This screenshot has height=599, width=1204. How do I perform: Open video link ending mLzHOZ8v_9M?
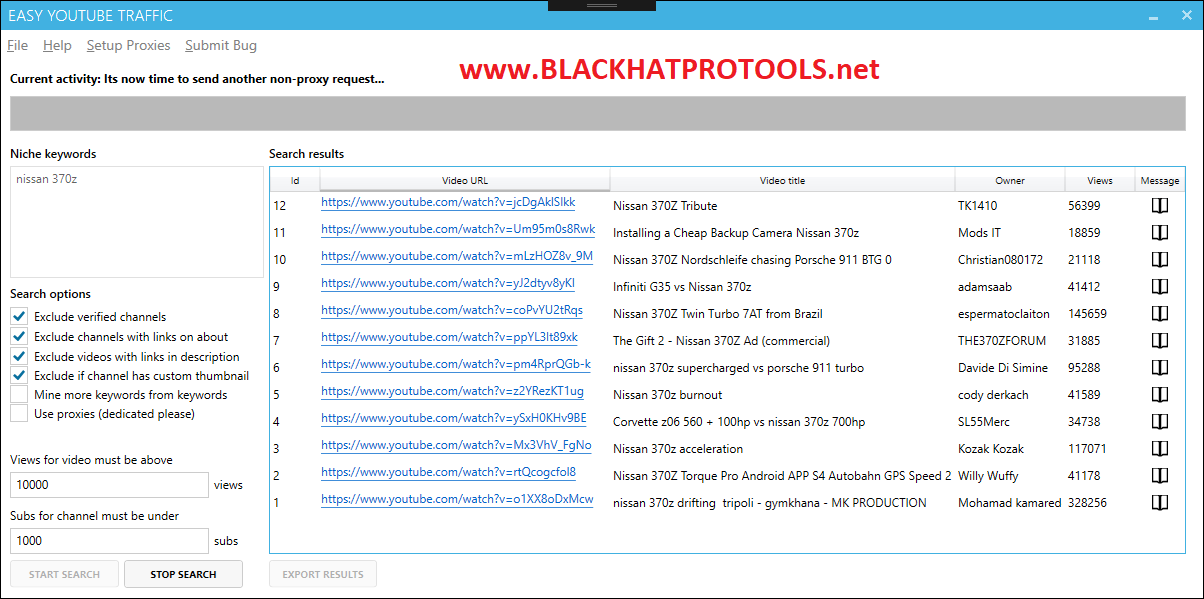click(x=457, y=257)
